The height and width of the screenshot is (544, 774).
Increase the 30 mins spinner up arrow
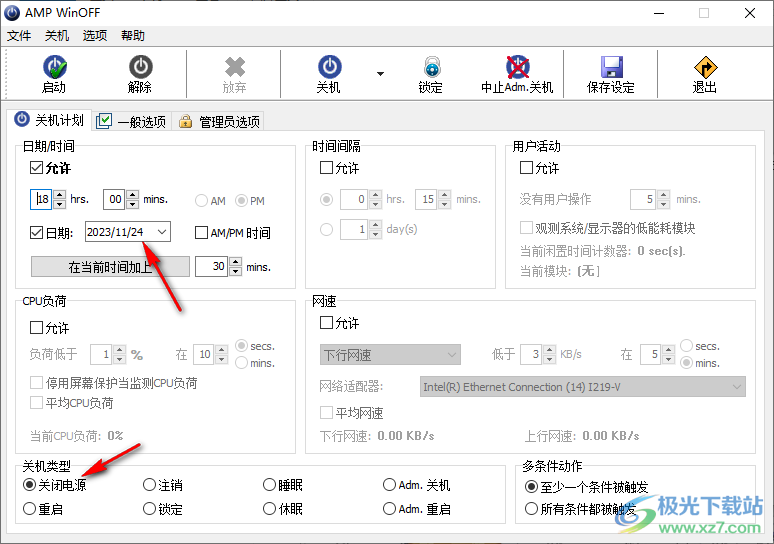[236, 262]
